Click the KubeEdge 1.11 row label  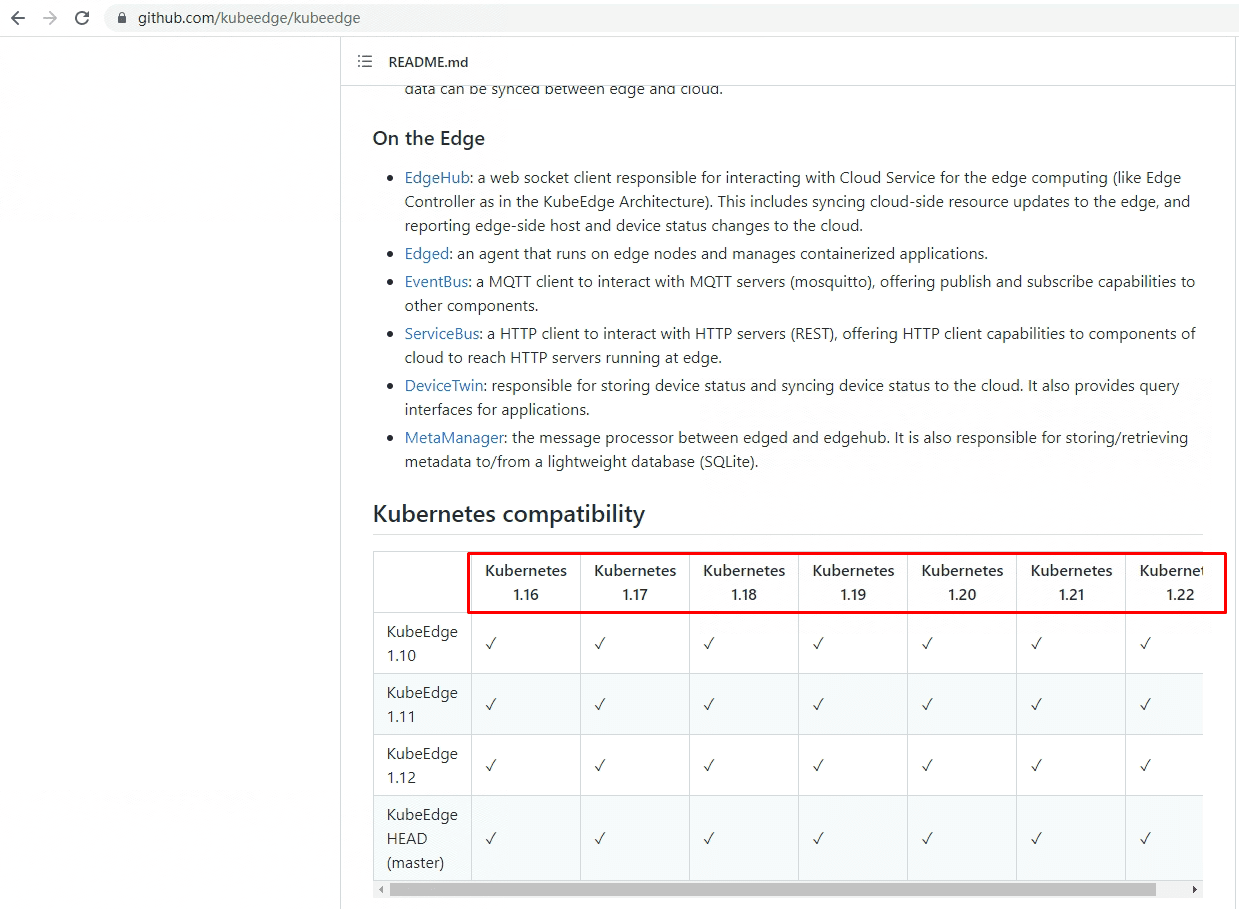tap(422, 705)
